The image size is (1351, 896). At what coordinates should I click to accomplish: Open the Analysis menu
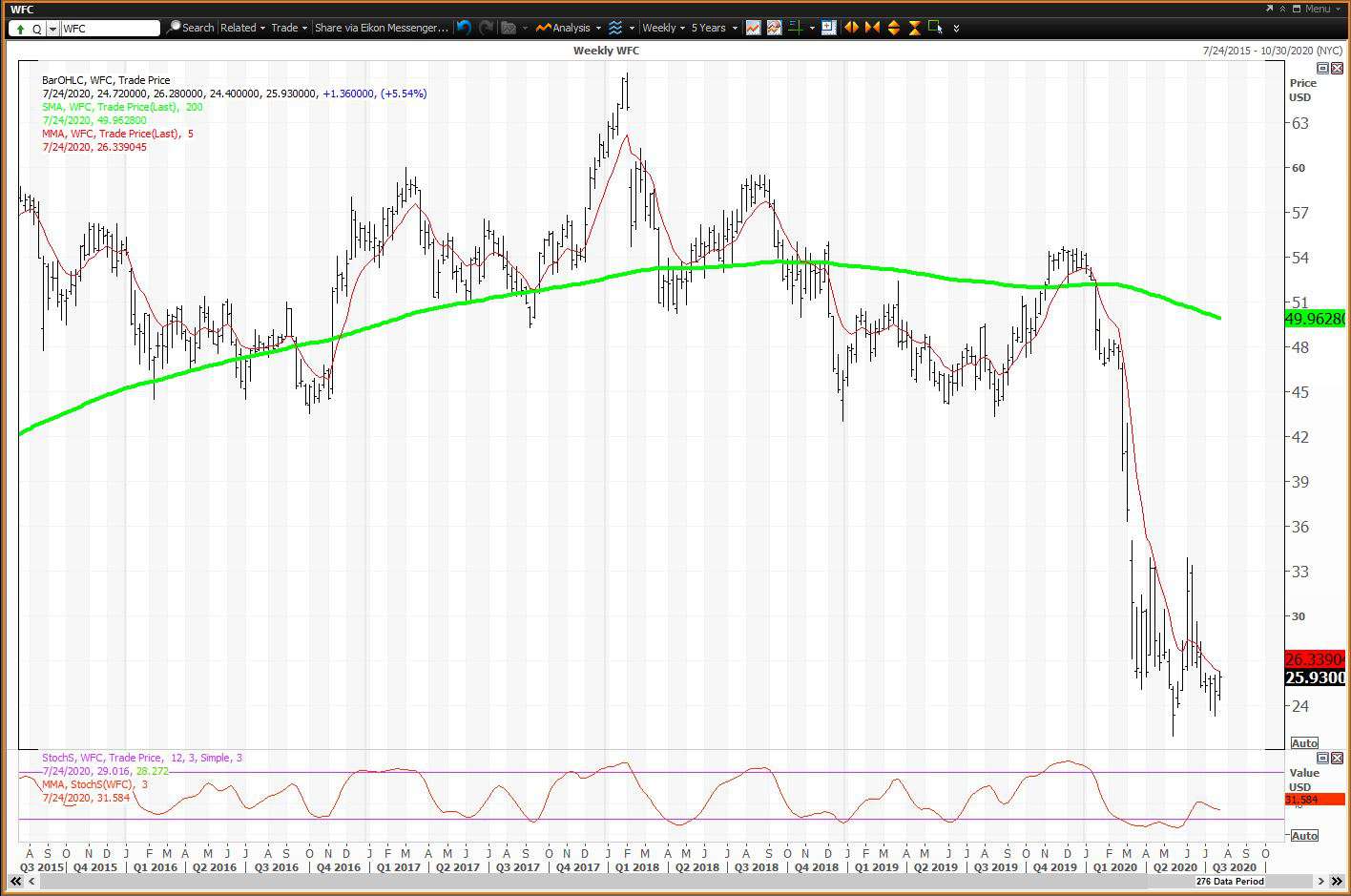(x=568, y=28)
